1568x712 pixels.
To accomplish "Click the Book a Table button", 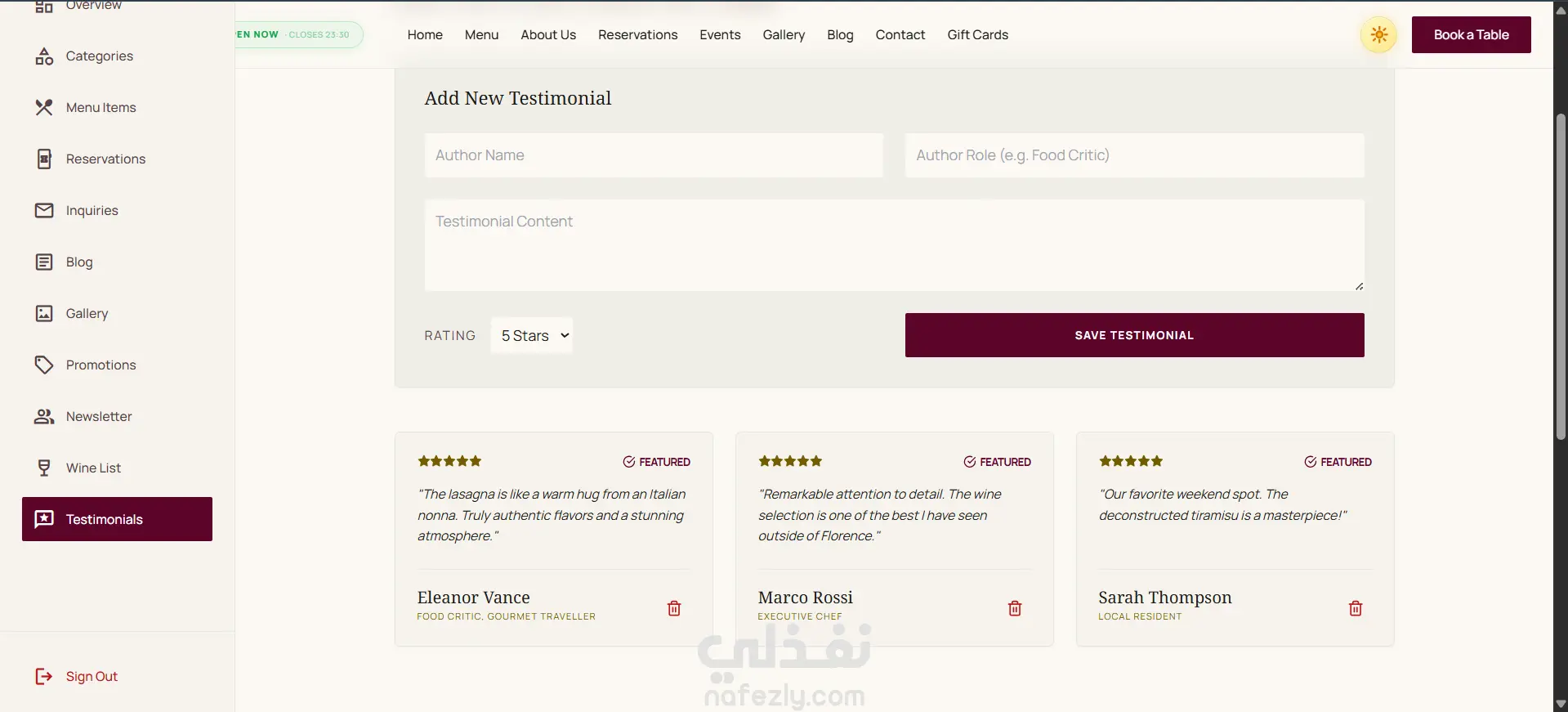I will click(x=1471, y=35).
